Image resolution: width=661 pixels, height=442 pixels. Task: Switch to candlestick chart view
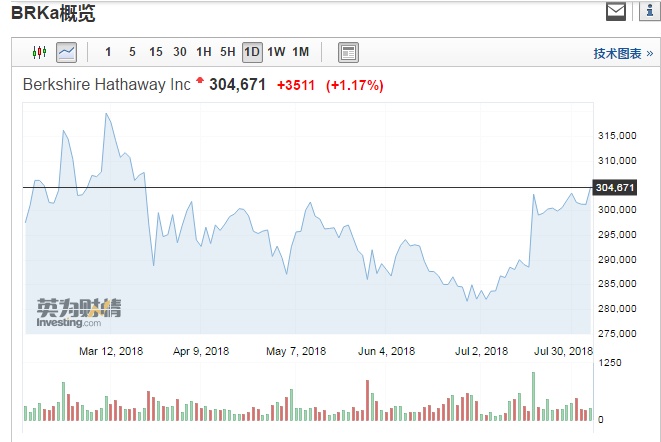click(39, 52)
